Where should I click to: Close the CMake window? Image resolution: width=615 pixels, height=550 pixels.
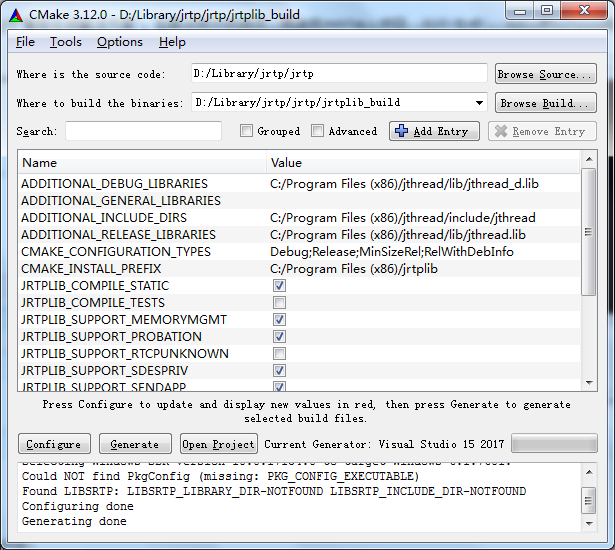[584, 11]
